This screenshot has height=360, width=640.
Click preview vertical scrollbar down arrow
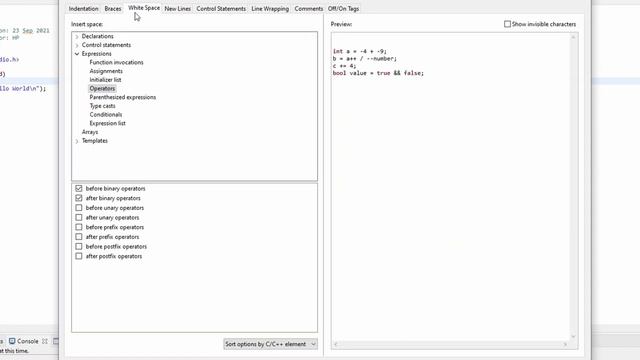(573, 337)
